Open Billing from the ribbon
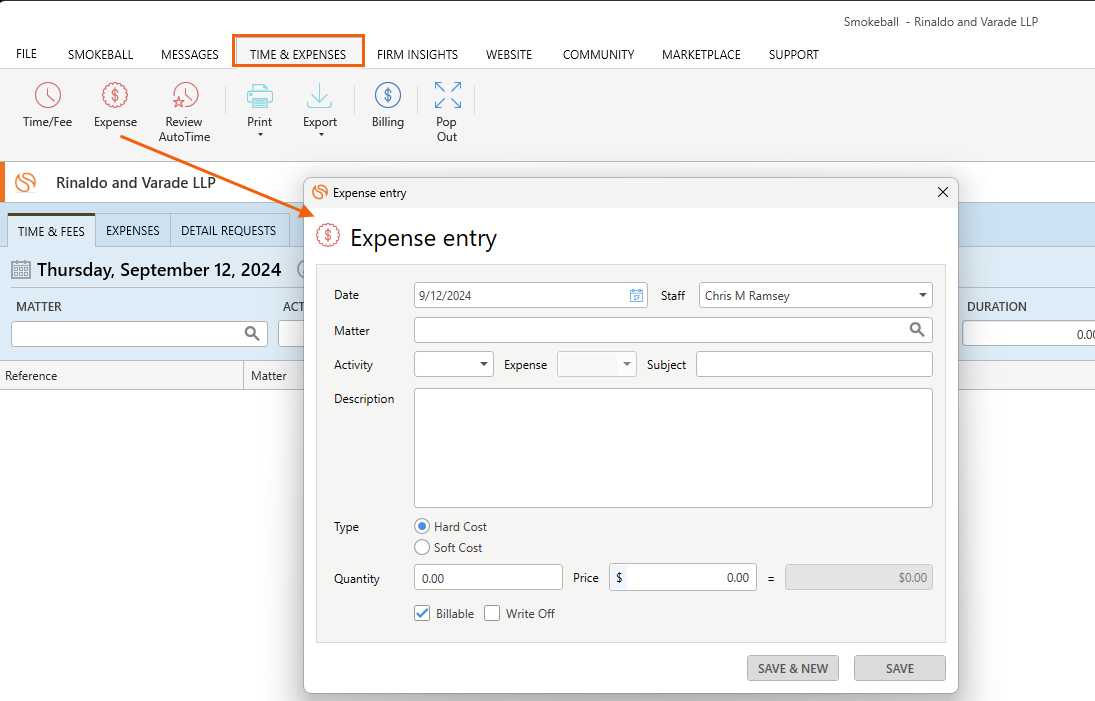1095x701 pixels. 388,105
